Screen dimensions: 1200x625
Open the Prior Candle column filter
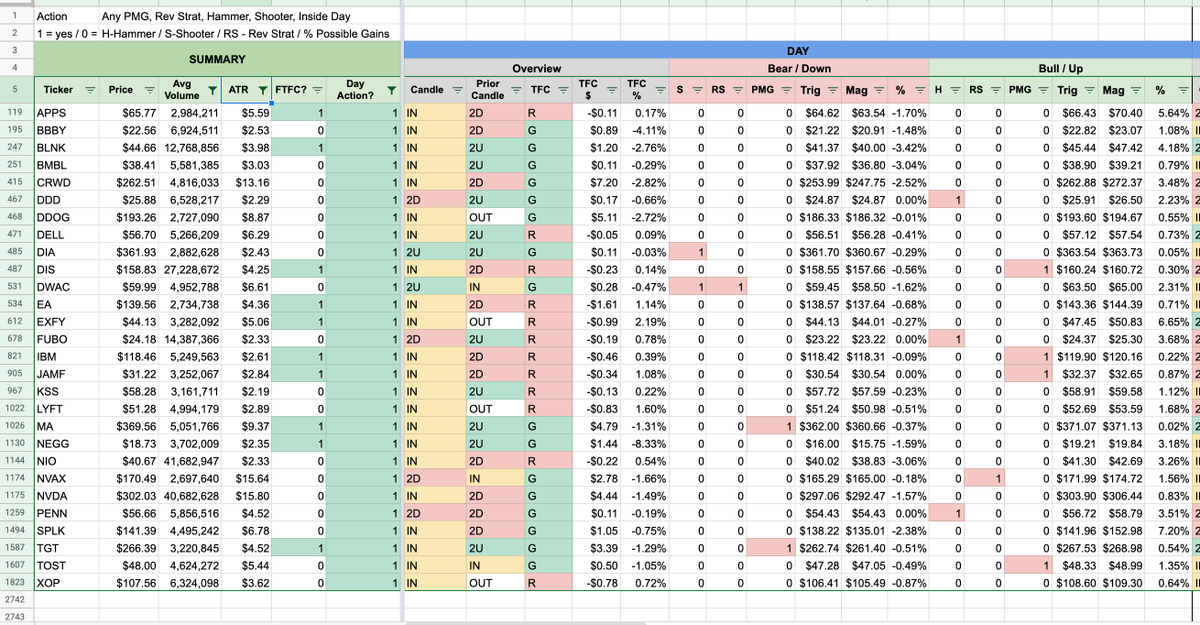pyautogui.click(x=516, y=90)
